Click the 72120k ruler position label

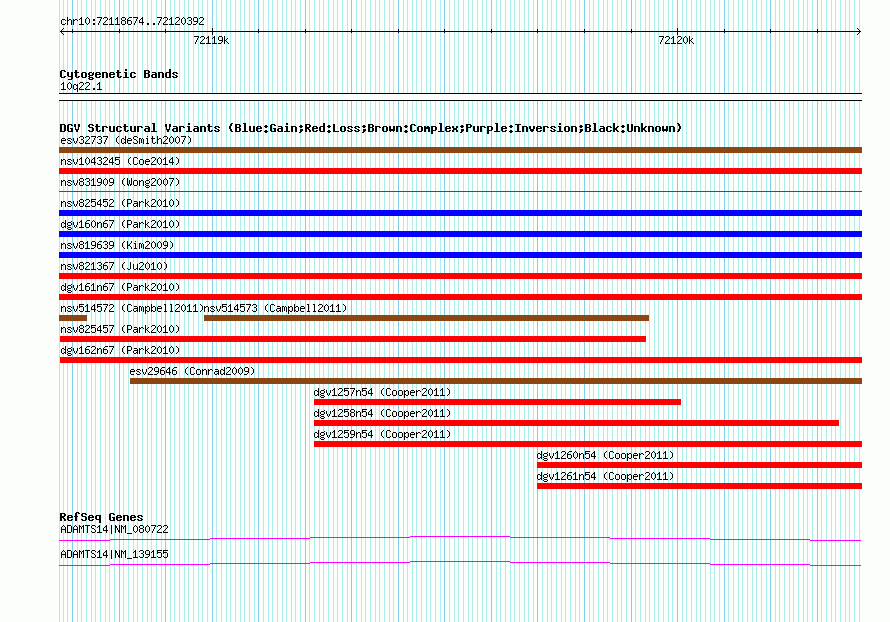click(x=675, y=40)
